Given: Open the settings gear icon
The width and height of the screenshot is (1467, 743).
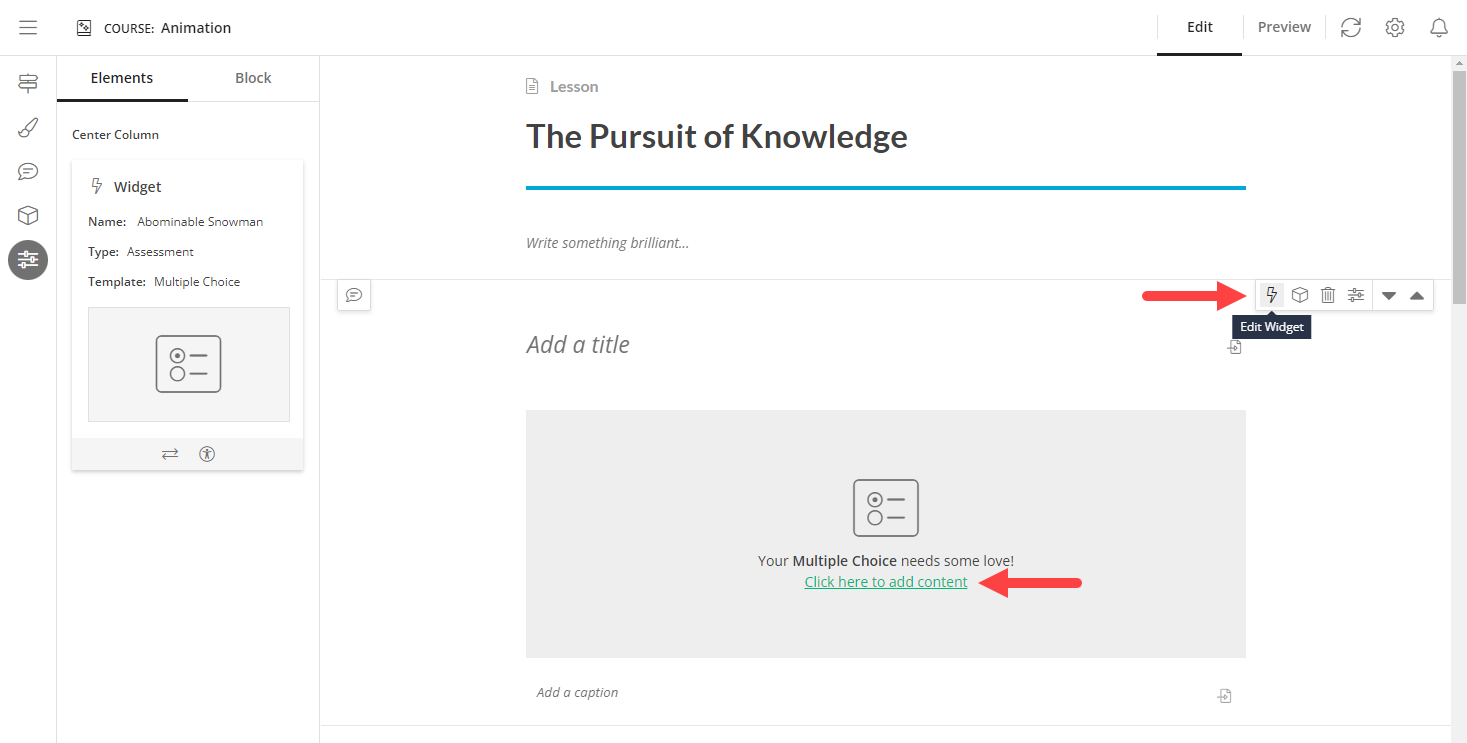Looking at the screenshot, I should point(1394,27).
